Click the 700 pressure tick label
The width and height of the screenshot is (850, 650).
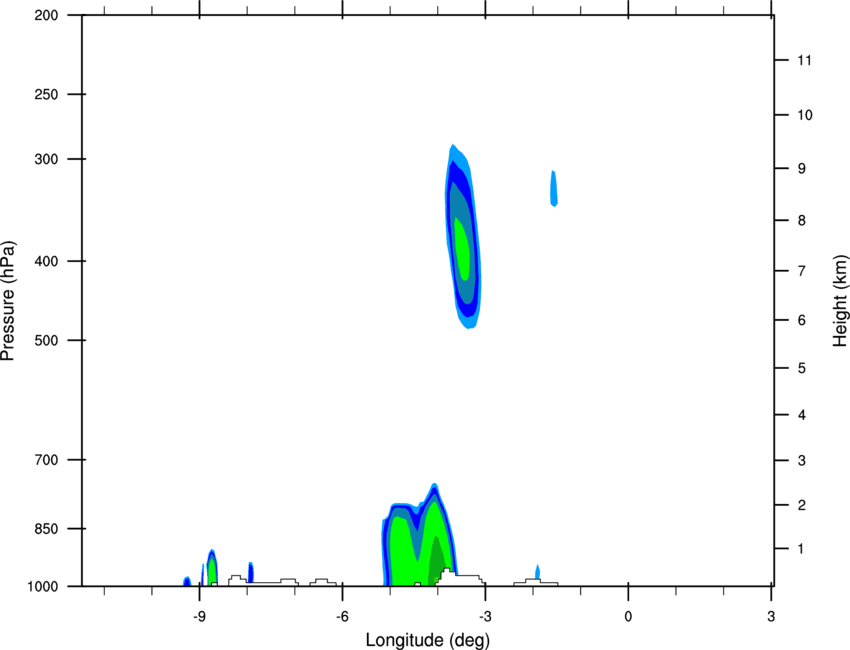(x=46, y=460)
